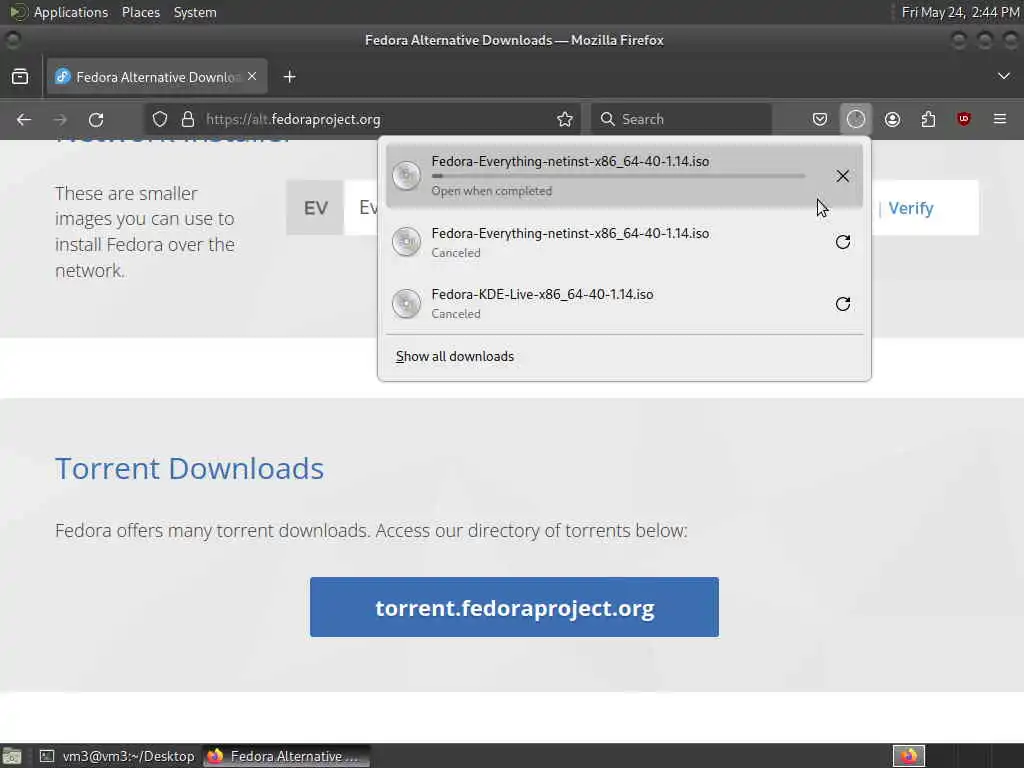Click the in-progress netinst file disc icon
The width and height of the screenshot is (1024, 768).
pyautogui.click(x=406, y=176)
